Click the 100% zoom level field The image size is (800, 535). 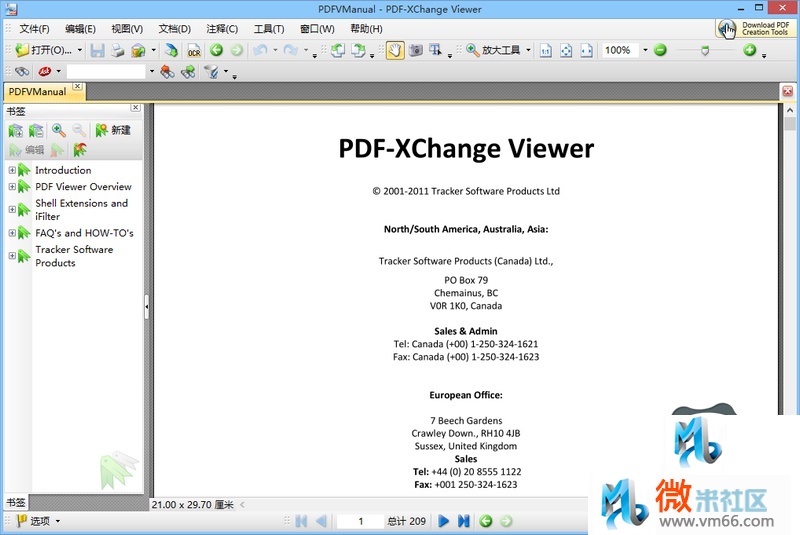coord(620,50)
